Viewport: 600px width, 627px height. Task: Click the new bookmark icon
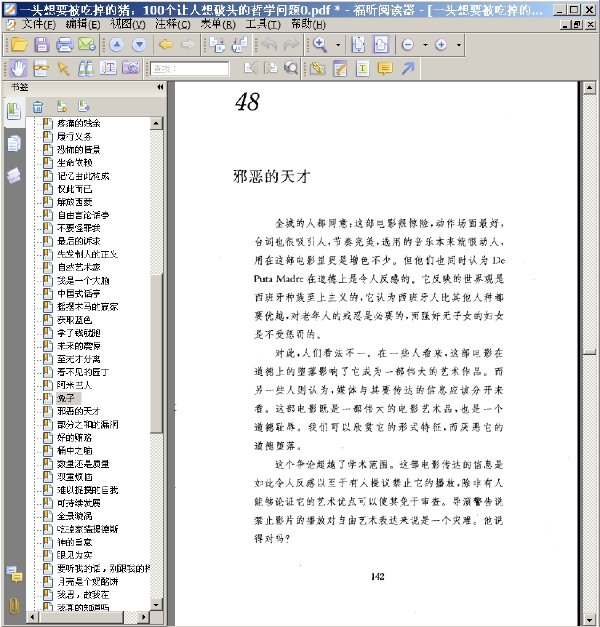[62, 106]
